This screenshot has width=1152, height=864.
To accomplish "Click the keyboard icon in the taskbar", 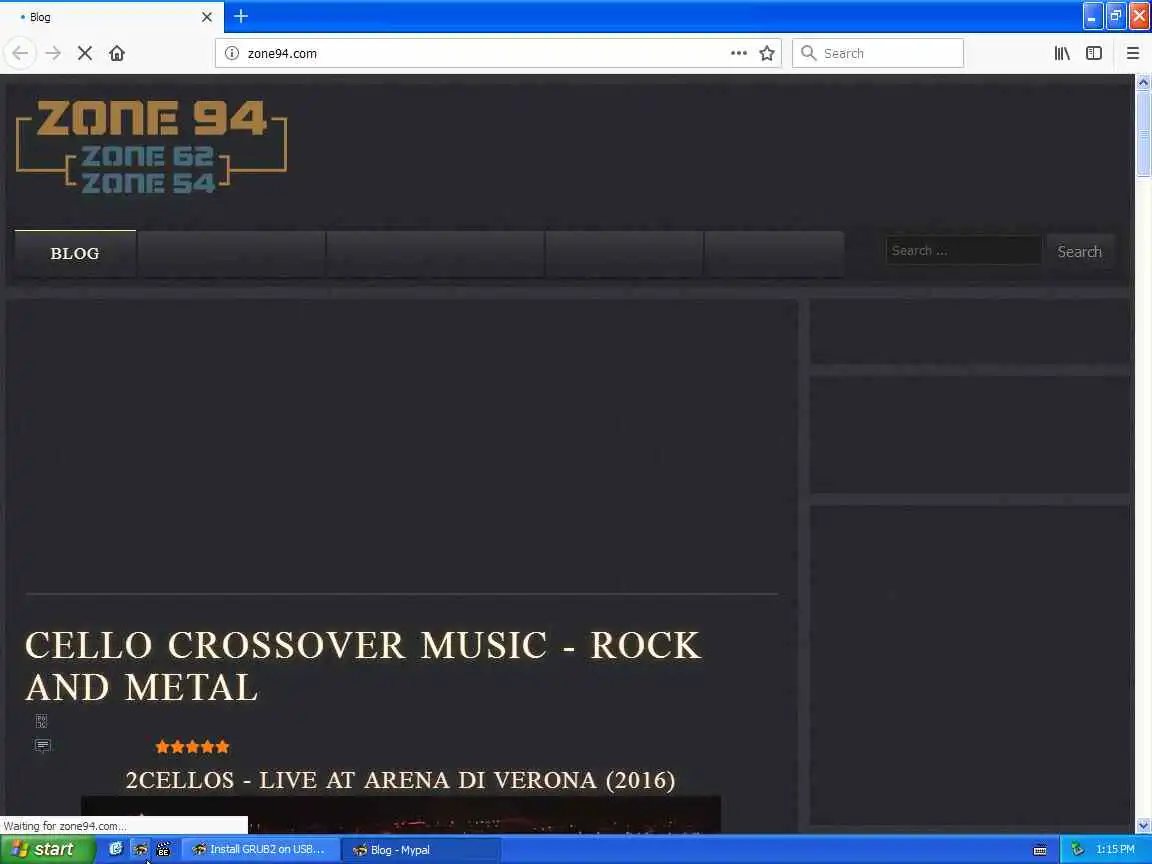I will 1040,850.
